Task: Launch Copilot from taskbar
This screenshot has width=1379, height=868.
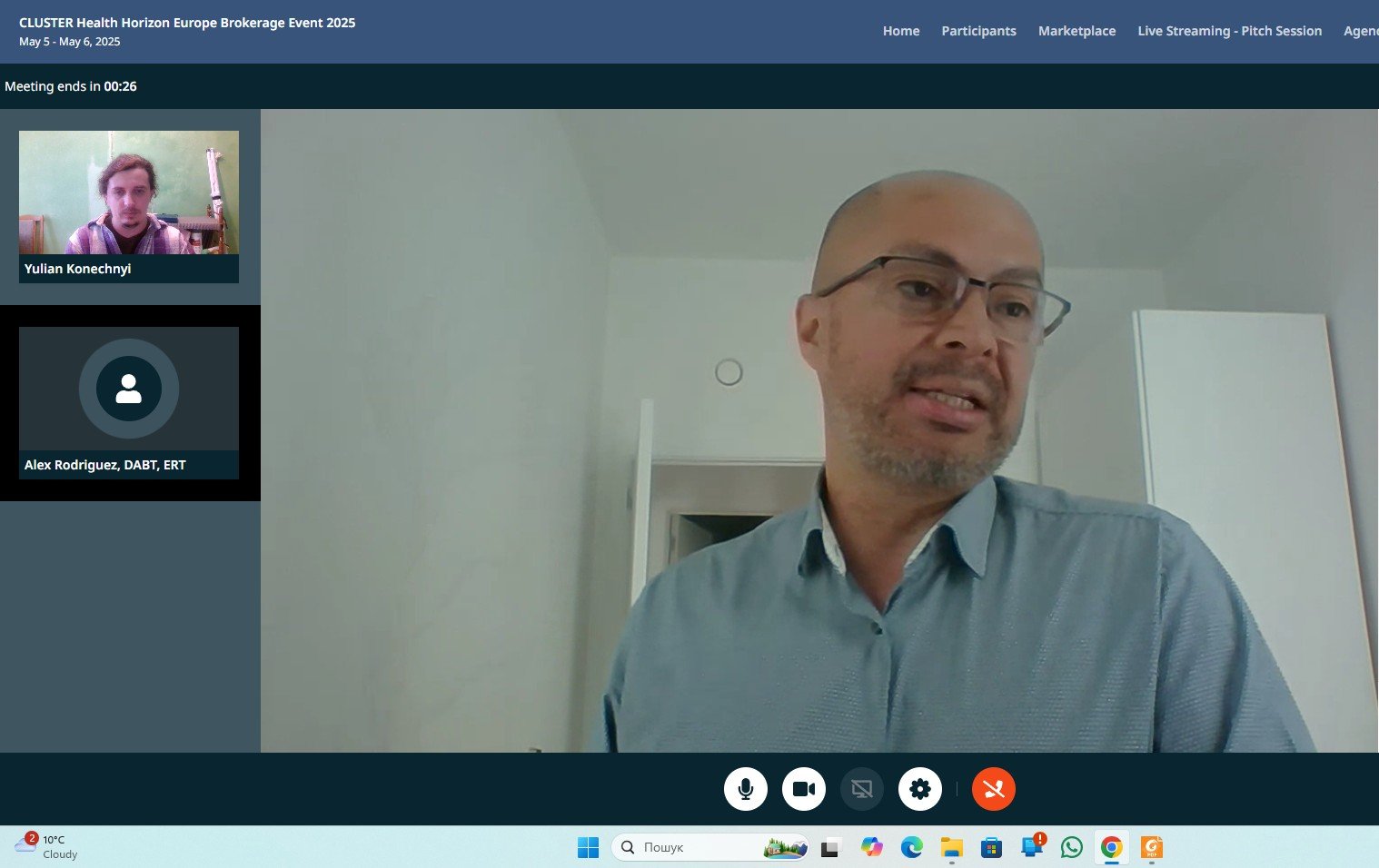Action: pos(871,847)
